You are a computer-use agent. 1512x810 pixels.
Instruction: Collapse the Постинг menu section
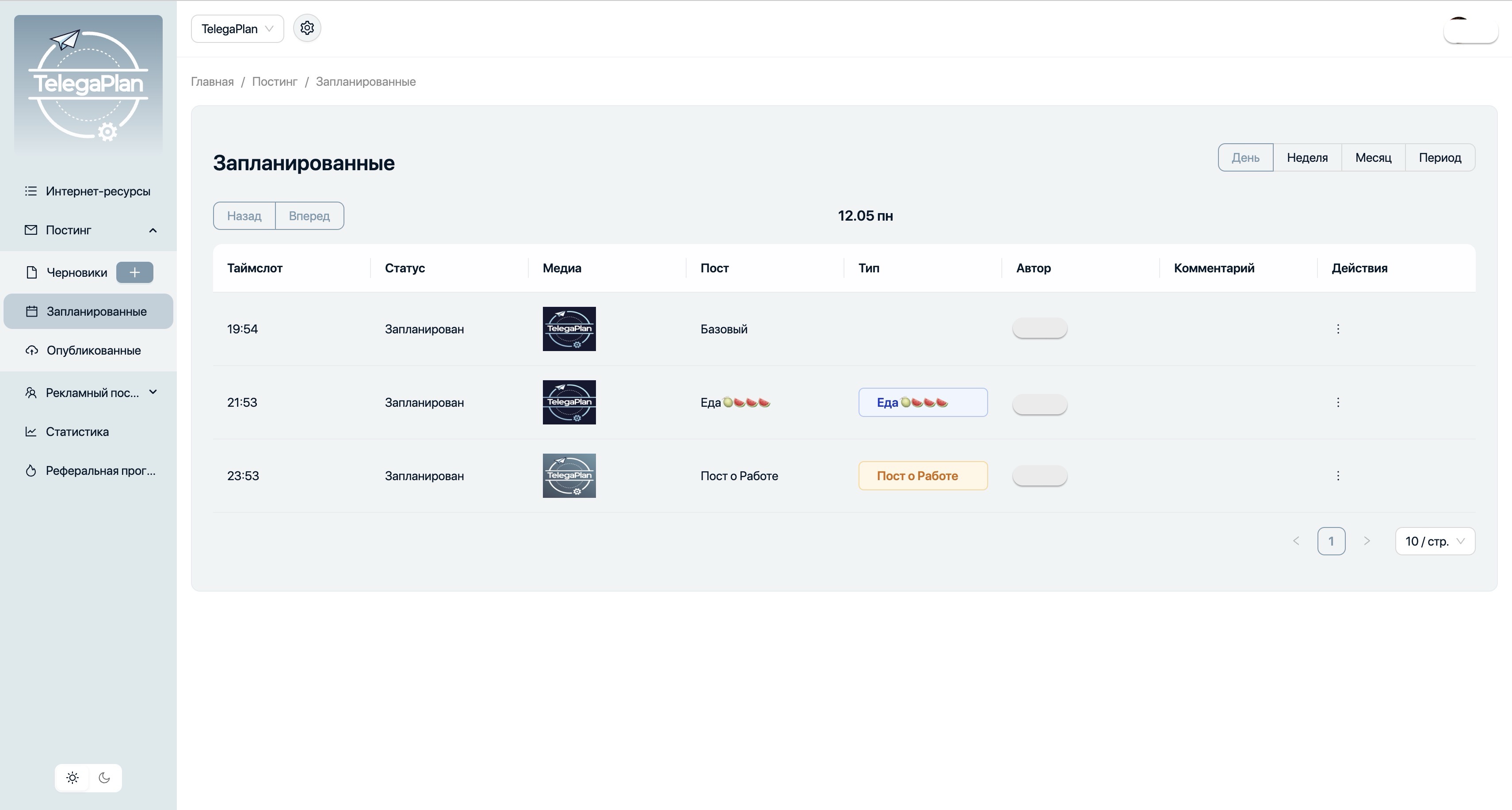click(153, 230)
